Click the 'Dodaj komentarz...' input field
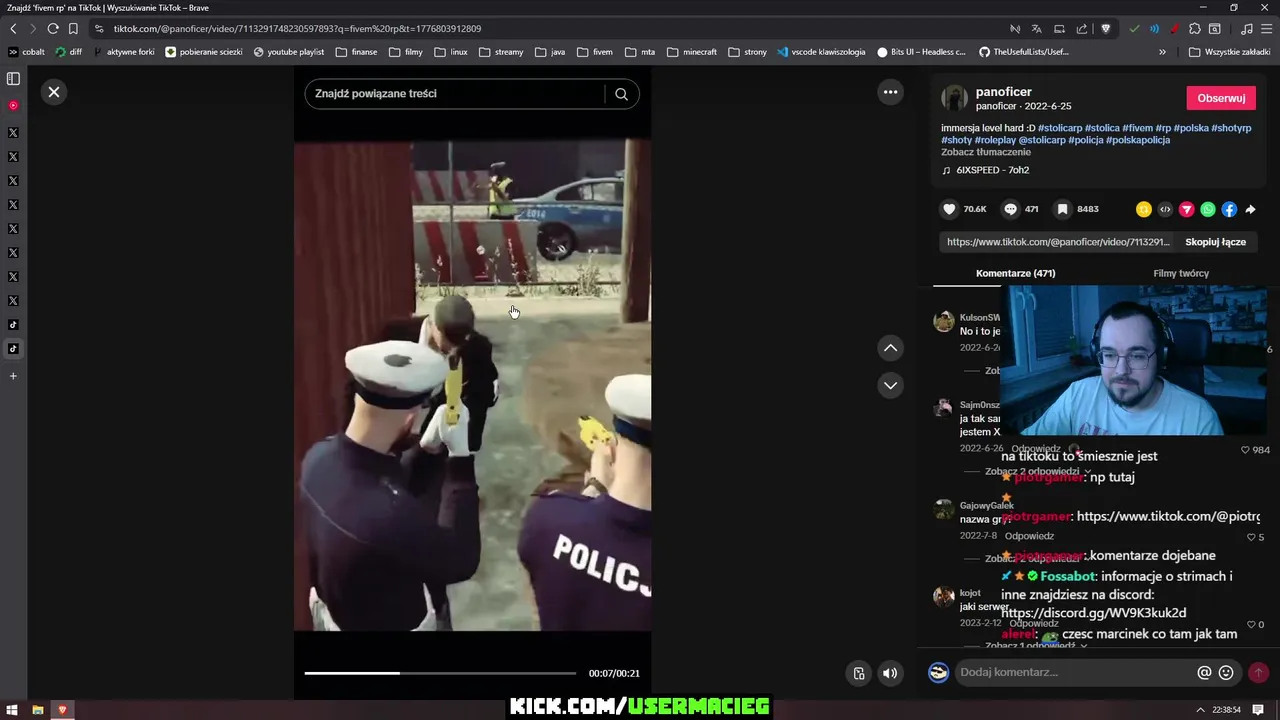 [1075, 673]
